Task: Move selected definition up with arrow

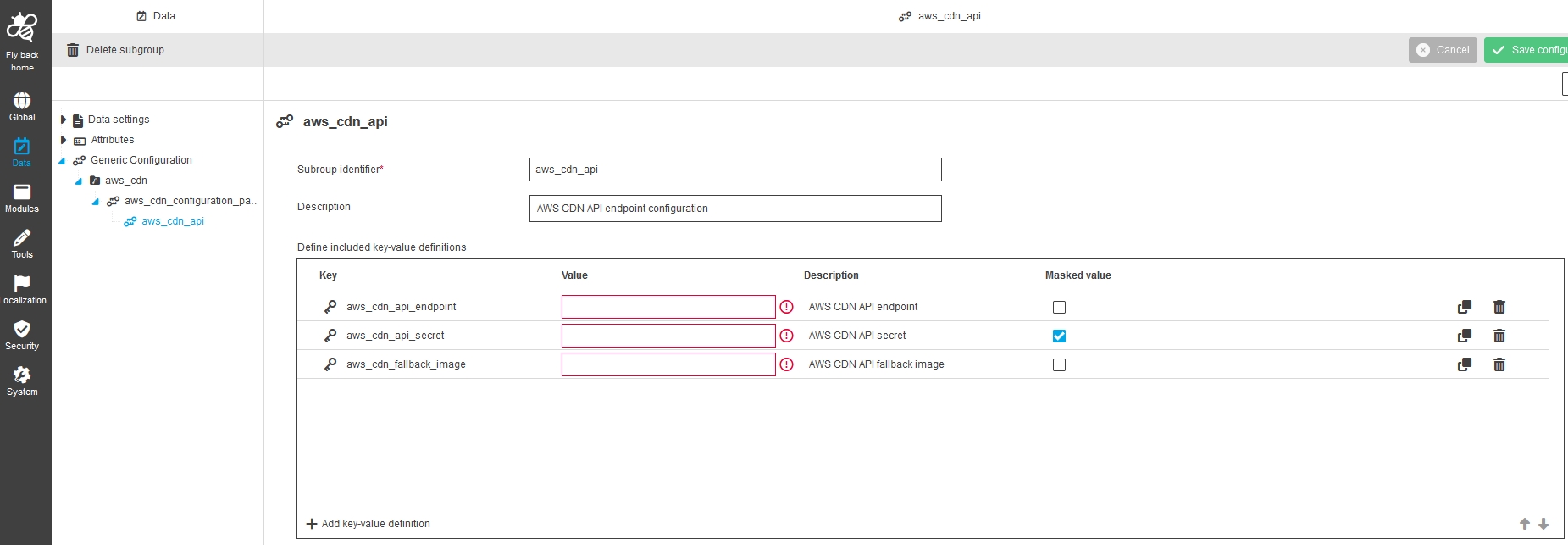Action: point(1524,524)
